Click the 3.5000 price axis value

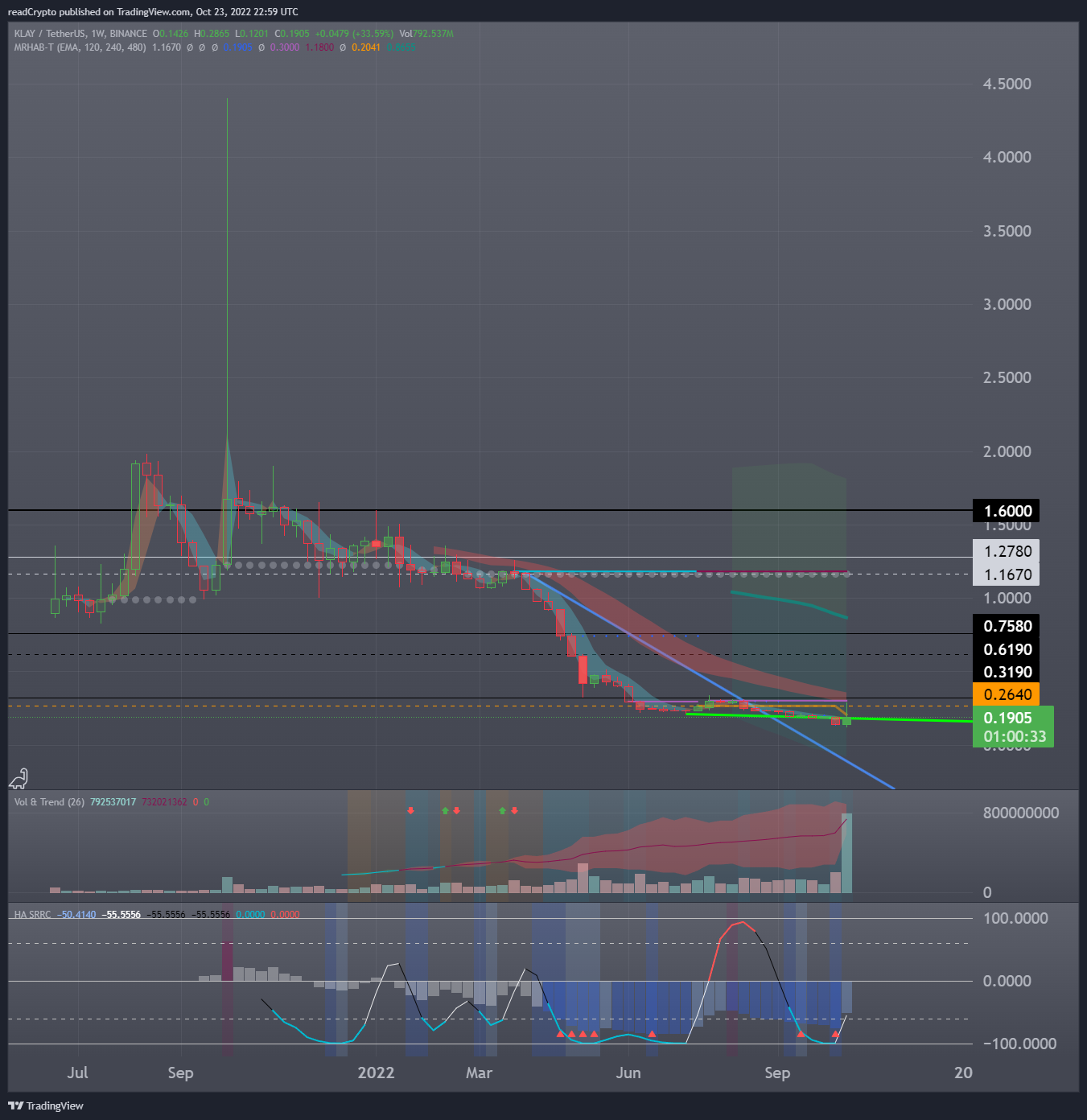1007,231
